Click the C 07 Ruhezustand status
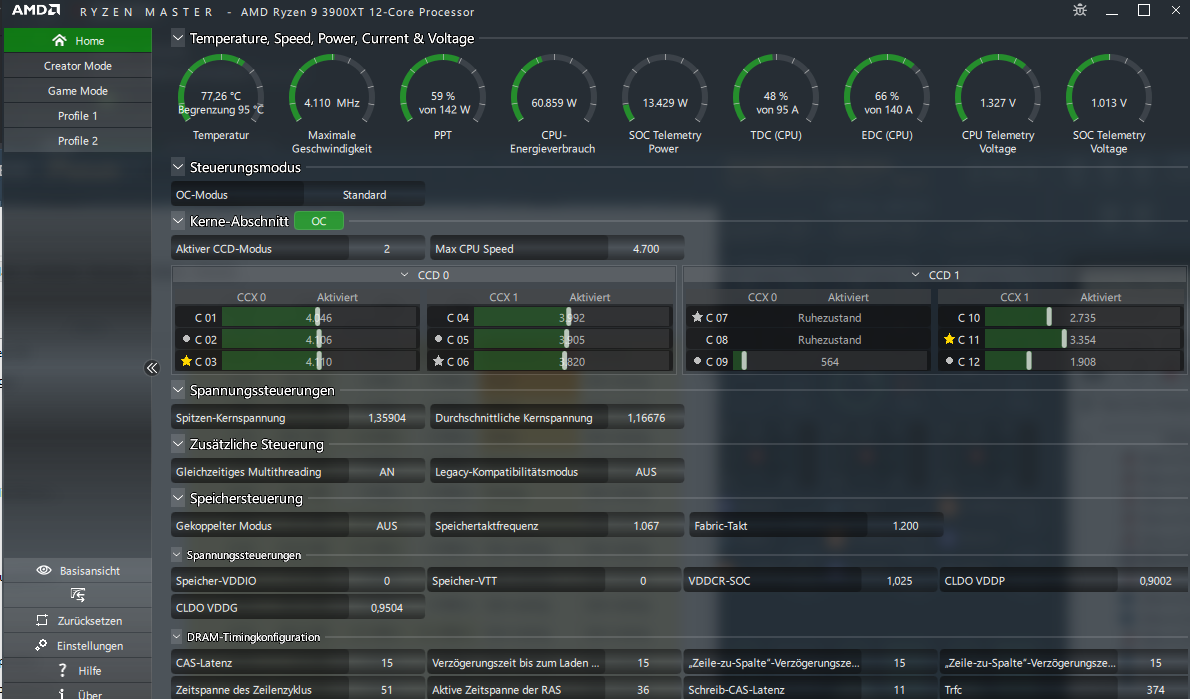Screen dimensions: 1190x699 point(829,318)
